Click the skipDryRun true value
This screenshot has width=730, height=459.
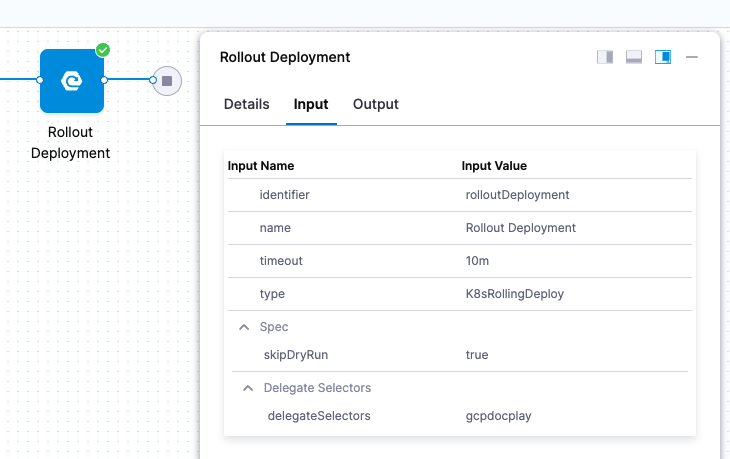click(x=477, y=355)
